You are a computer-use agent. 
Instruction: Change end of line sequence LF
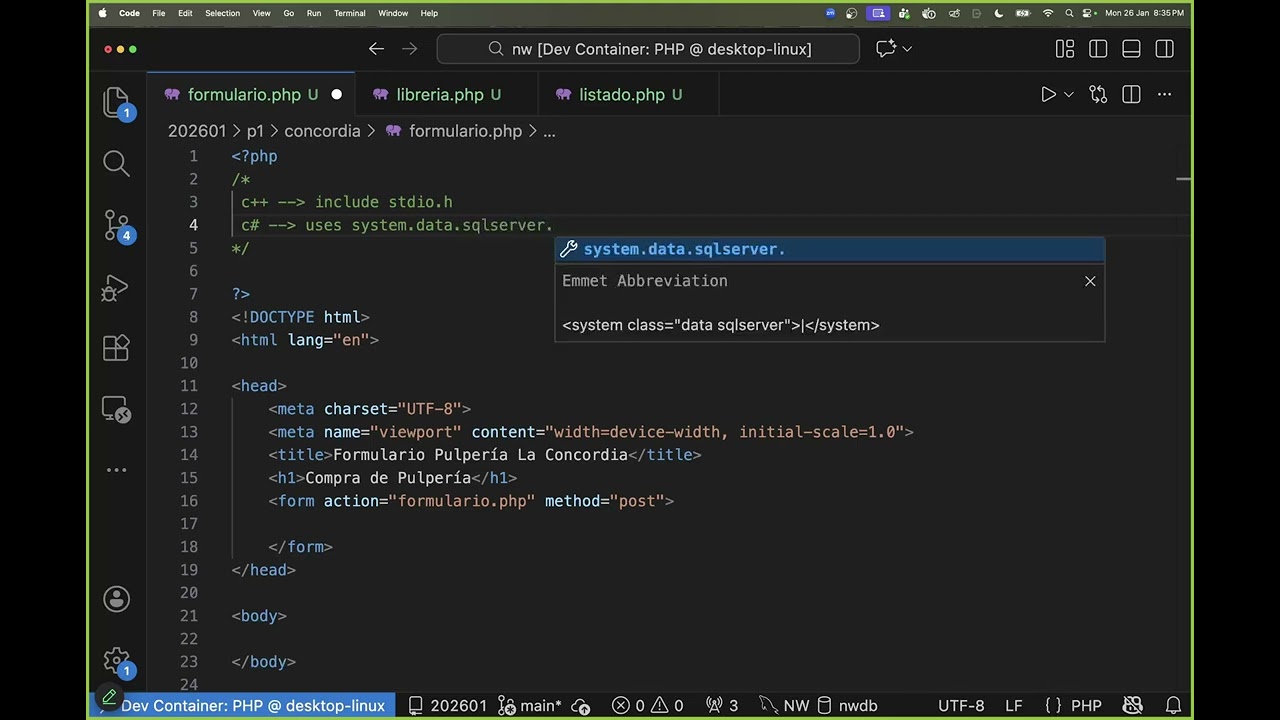pyautogui.click(x=1013, y=705)
